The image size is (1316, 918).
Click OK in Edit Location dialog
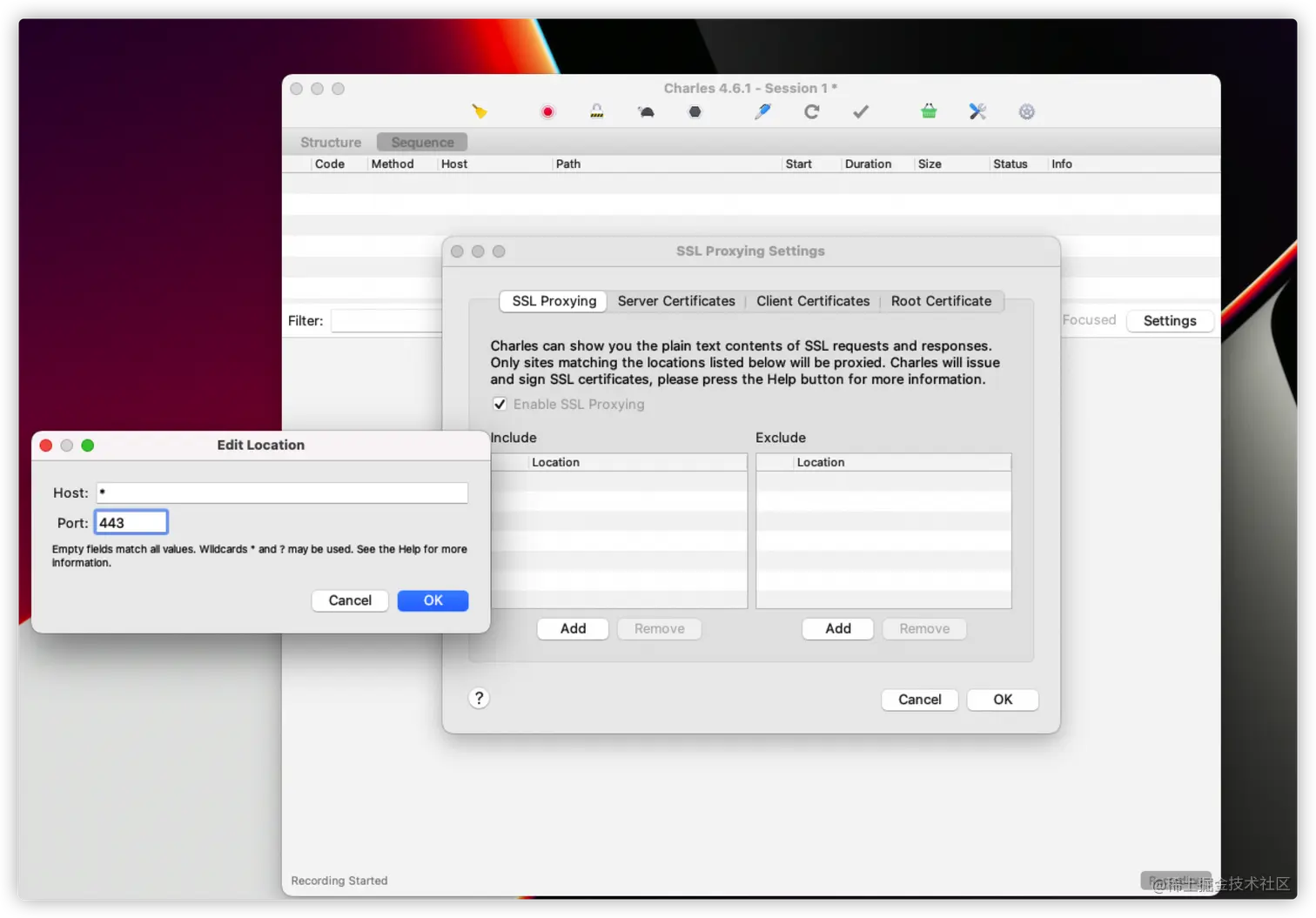point(433,600)
